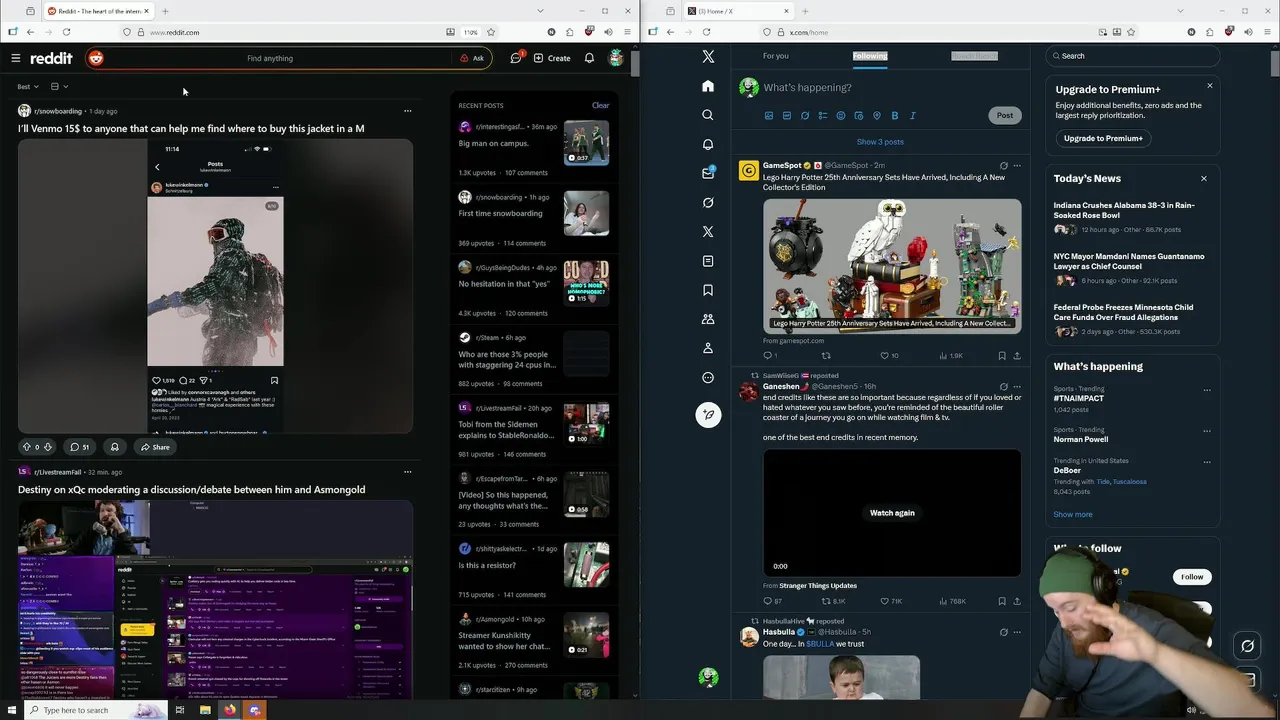
Task: Open Reddit chat messages icon
Action: tap(516, 58)
